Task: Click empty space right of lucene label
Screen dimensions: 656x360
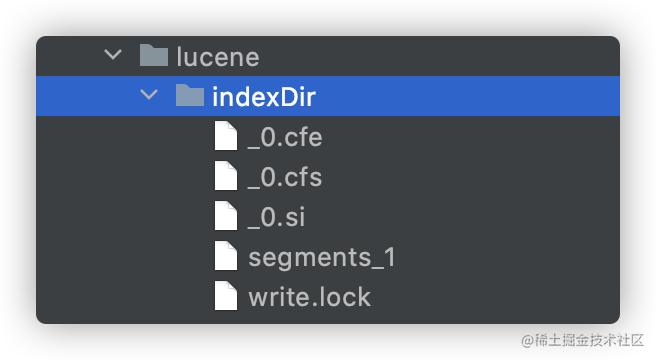Action: click(439, 56)
